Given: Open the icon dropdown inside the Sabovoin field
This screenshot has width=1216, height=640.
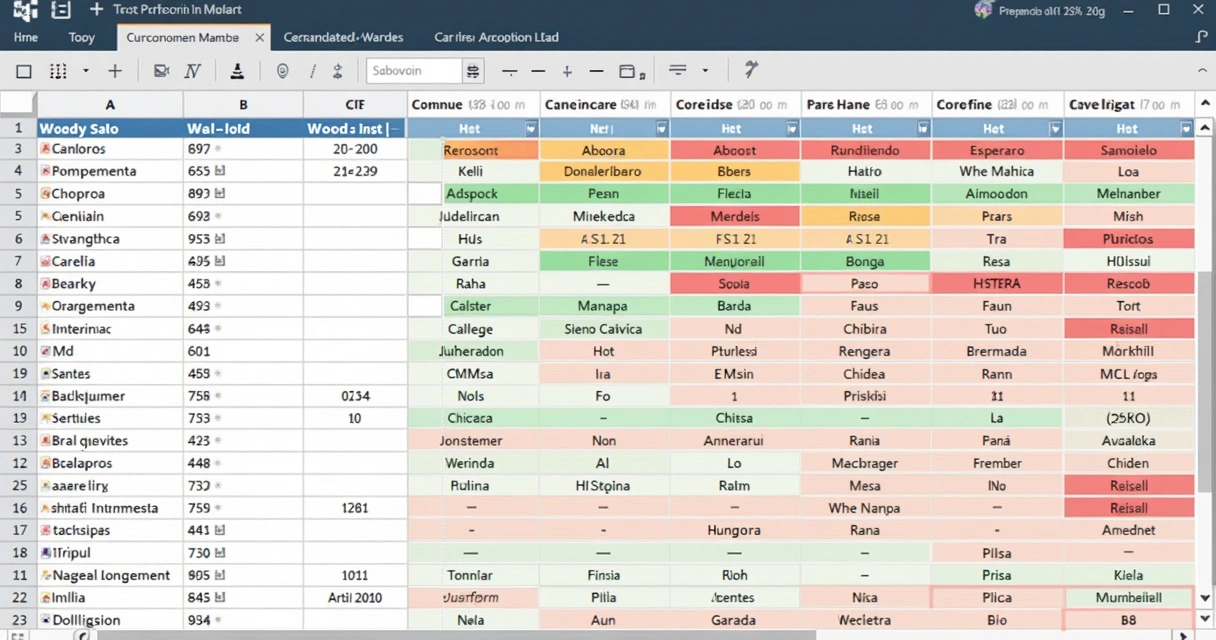Looking at the screenshot, I should 472,70.
